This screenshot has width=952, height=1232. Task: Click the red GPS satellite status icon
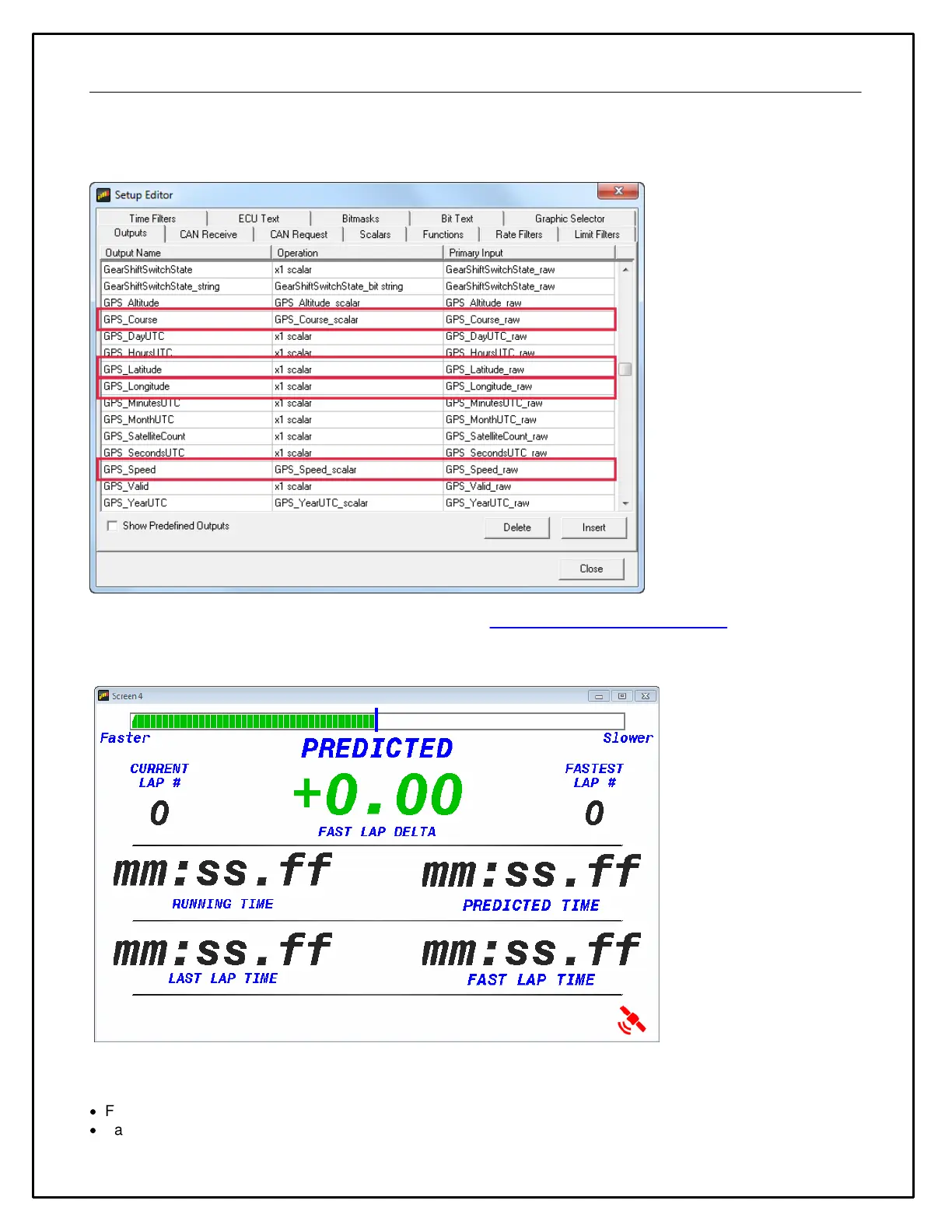coord(632,1020)
